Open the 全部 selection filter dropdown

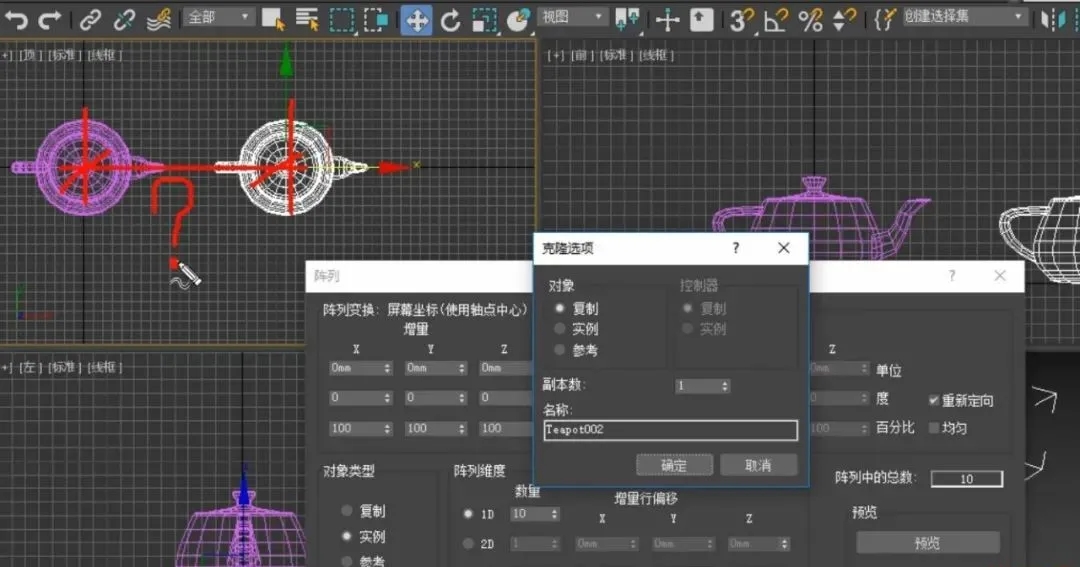[218, 17]
